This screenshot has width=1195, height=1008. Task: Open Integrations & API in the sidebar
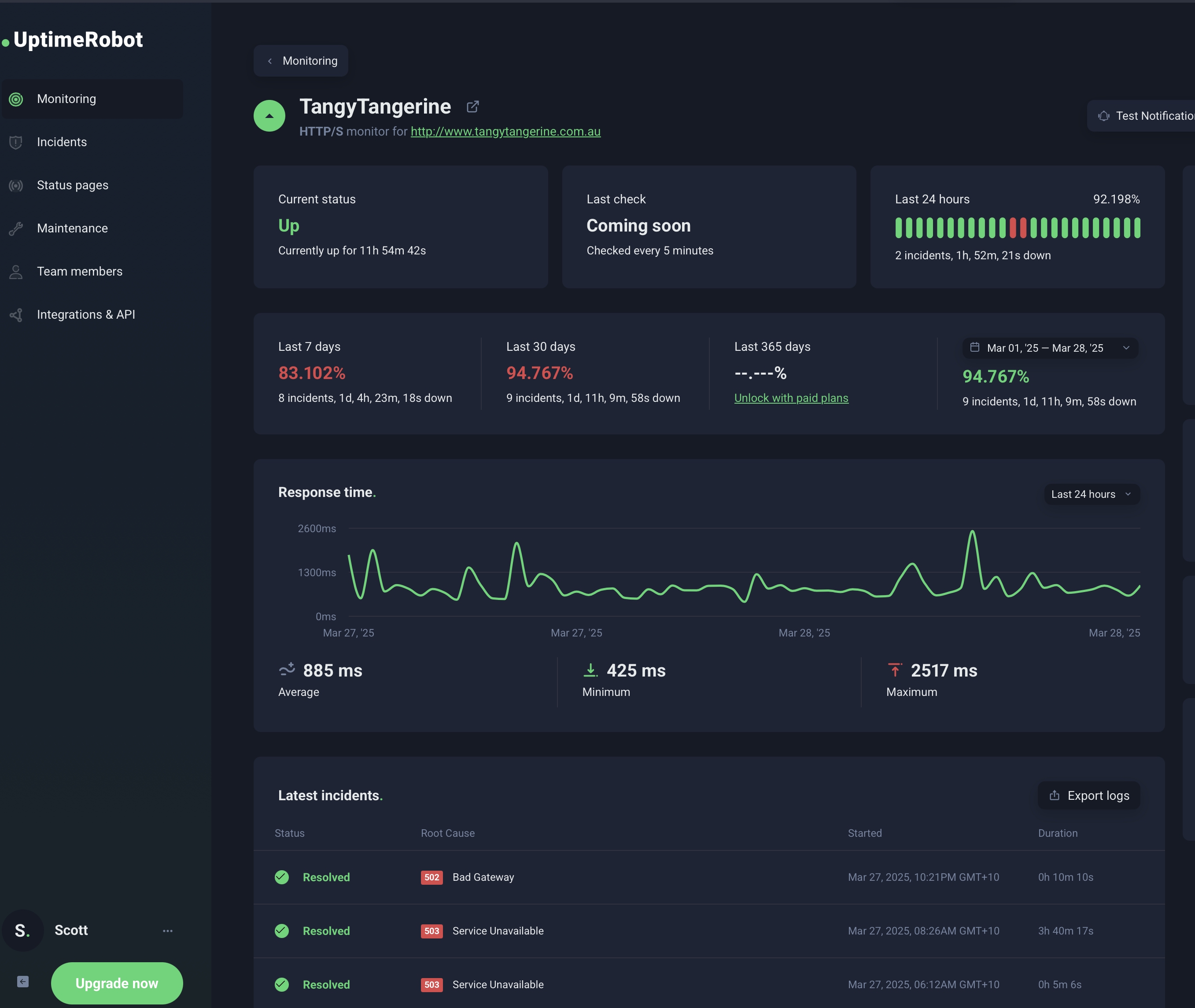[92, 315]
